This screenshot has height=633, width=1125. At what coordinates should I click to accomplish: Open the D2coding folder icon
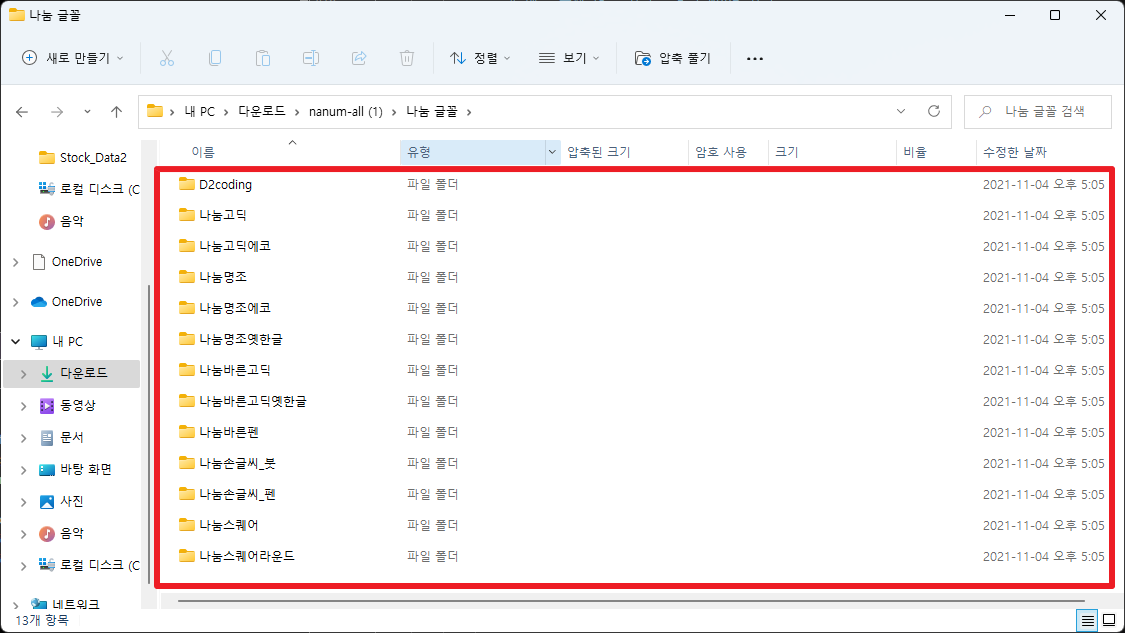pyautogui.click(x=187, y=184)
